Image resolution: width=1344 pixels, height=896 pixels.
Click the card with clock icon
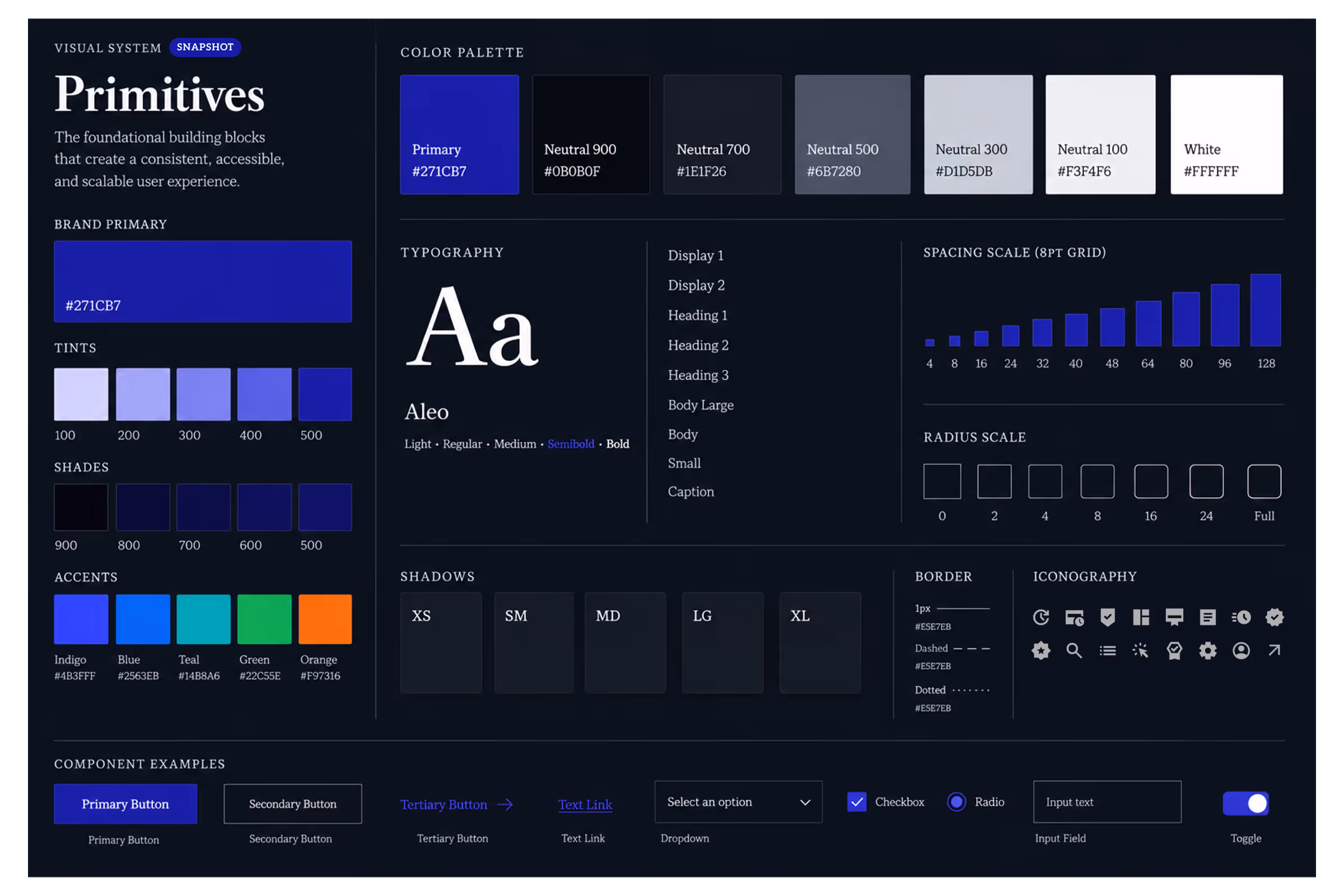1074,617
